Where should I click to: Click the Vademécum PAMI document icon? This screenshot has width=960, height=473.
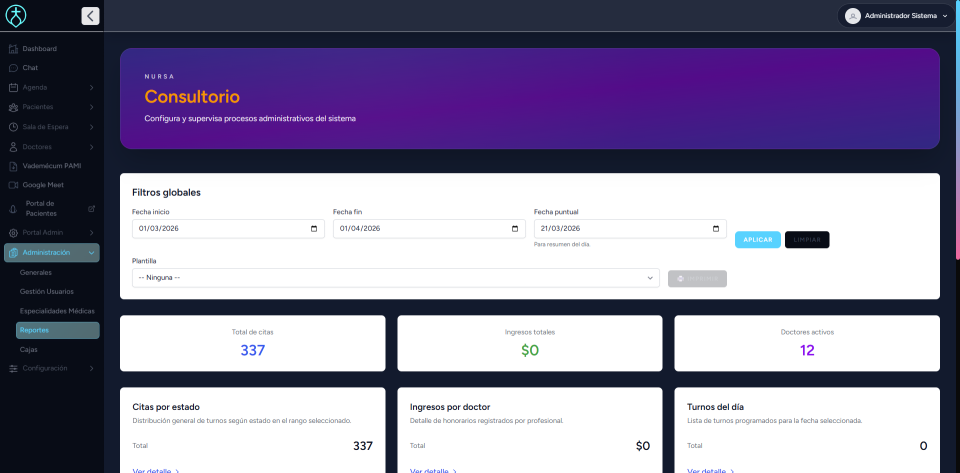pyautogui.click(x=13, y=166)
